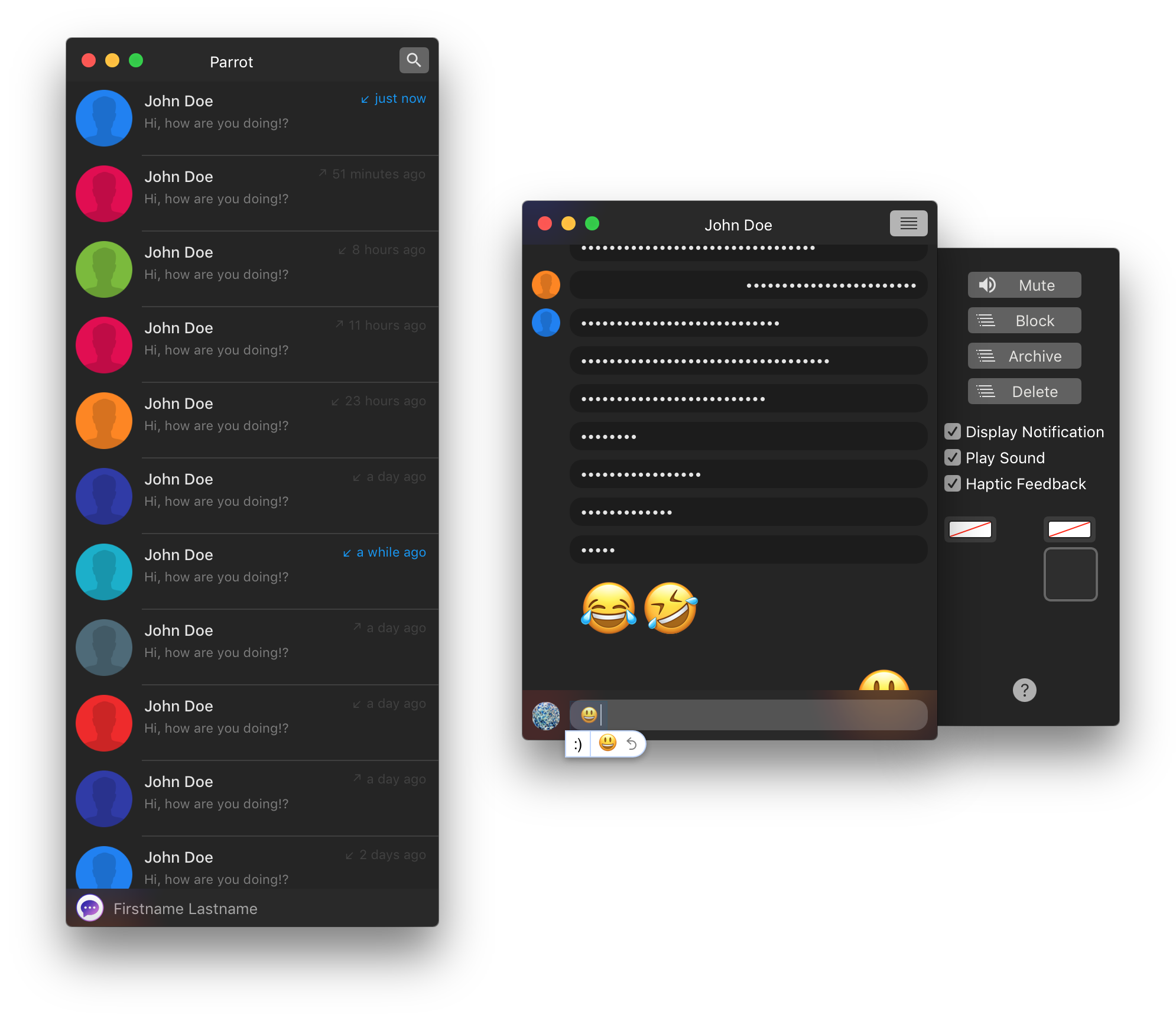
Task: Choose the smiley emoji suggestion
Action: [x=608, y=743]
